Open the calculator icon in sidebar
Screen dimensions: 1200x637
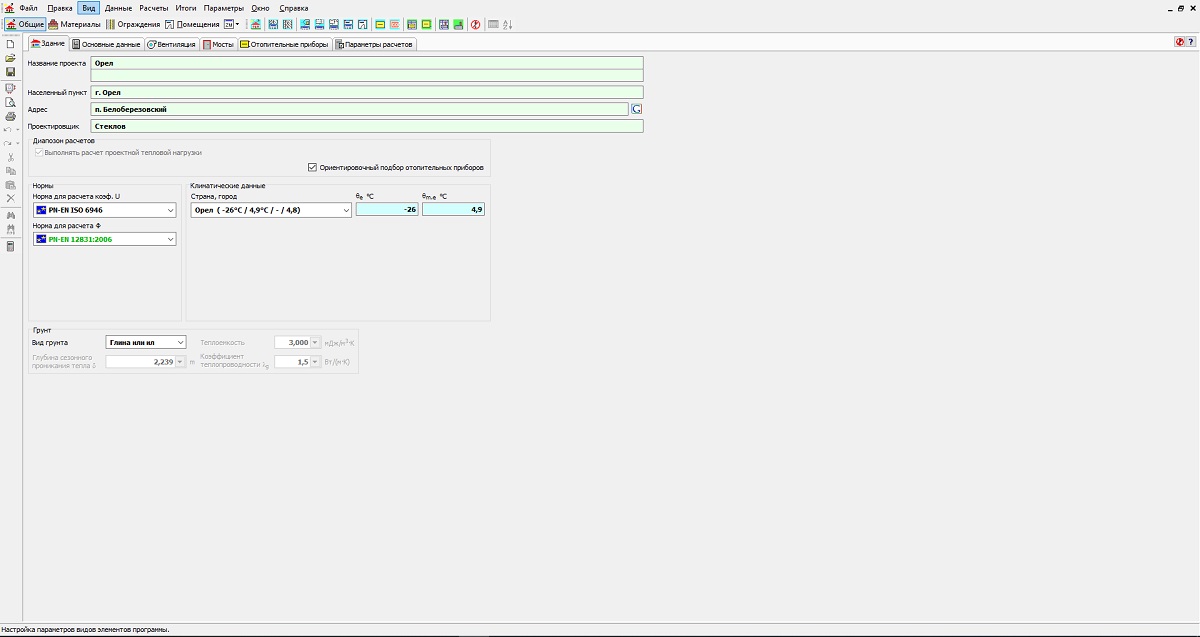pyautogui.click(x=10, y=246)
